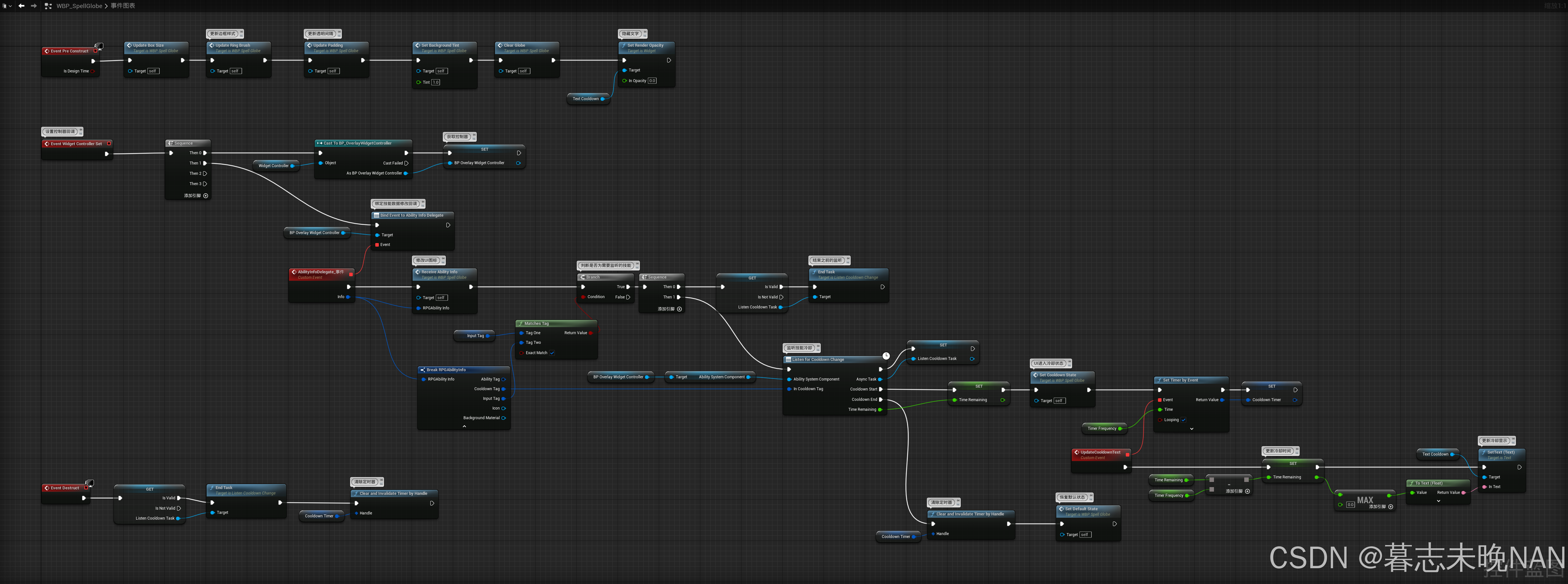1568x584 pixels.
Task: Click 添加引脚 on Sequence next to Branch
Action: tap(669, 309)
